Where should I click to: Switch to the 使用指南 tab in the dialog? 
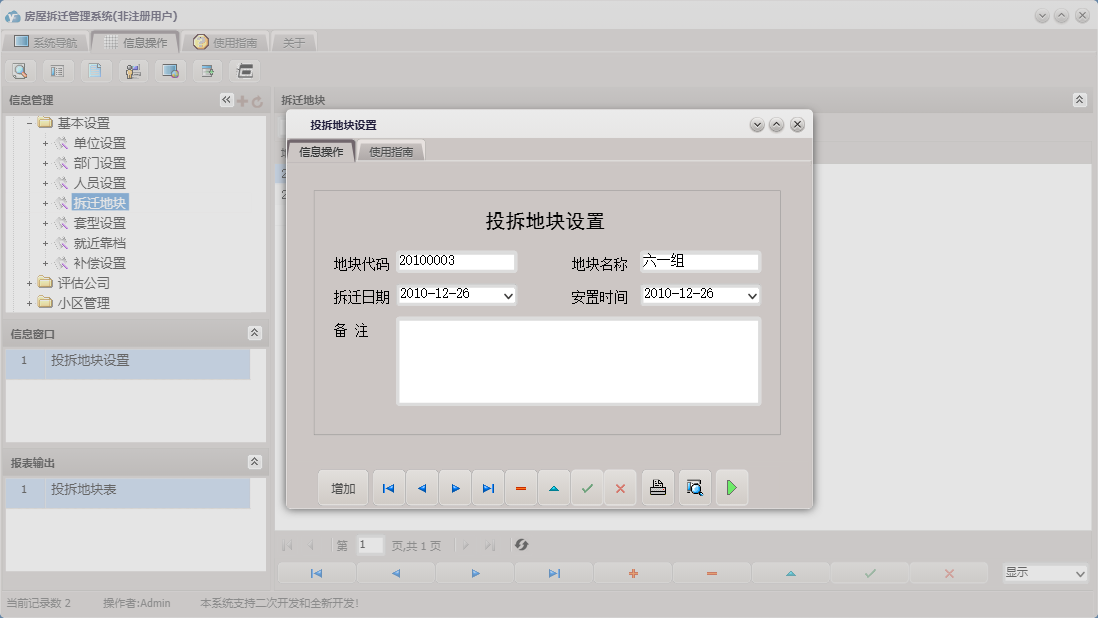click(x=392, y=150)
